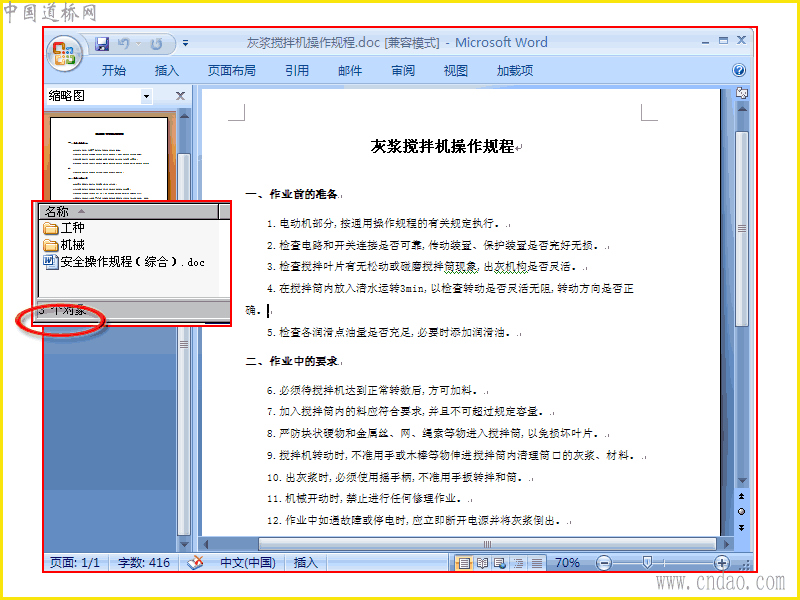
Task: Switch to Full Screen Reading view
Action: coord(482,563)
